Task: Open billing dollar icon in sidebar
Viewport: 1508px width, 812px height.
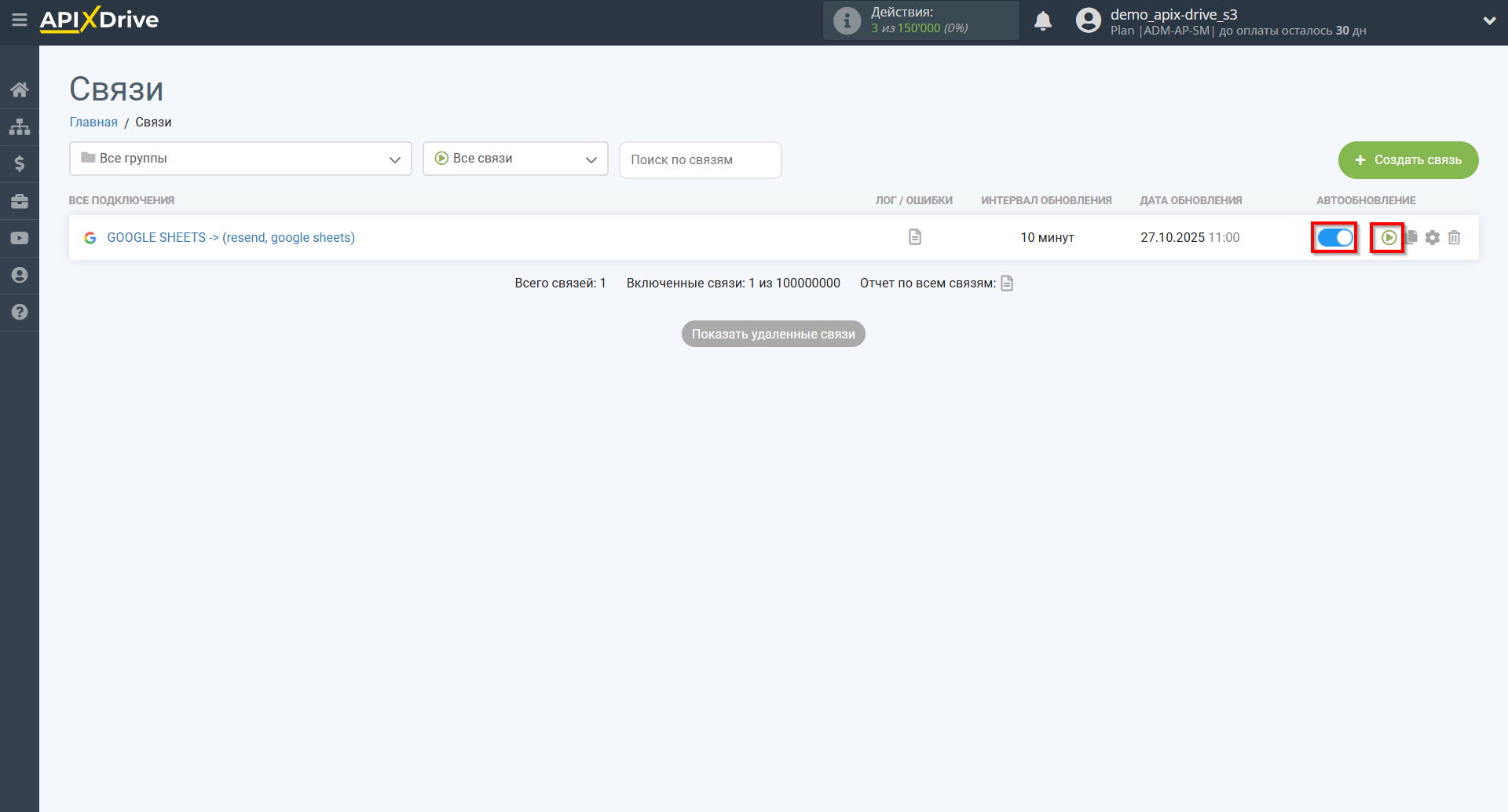Action: tap(20, 163)
